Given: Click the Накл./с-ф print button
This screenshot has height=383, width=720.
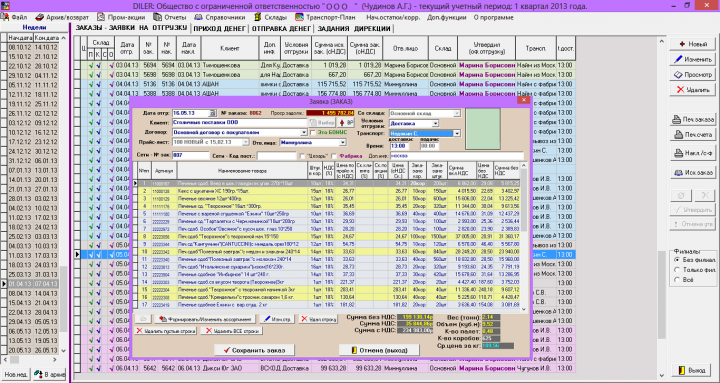Looking at the screenshot, I should pyautogui.click(x=692, y=153).
